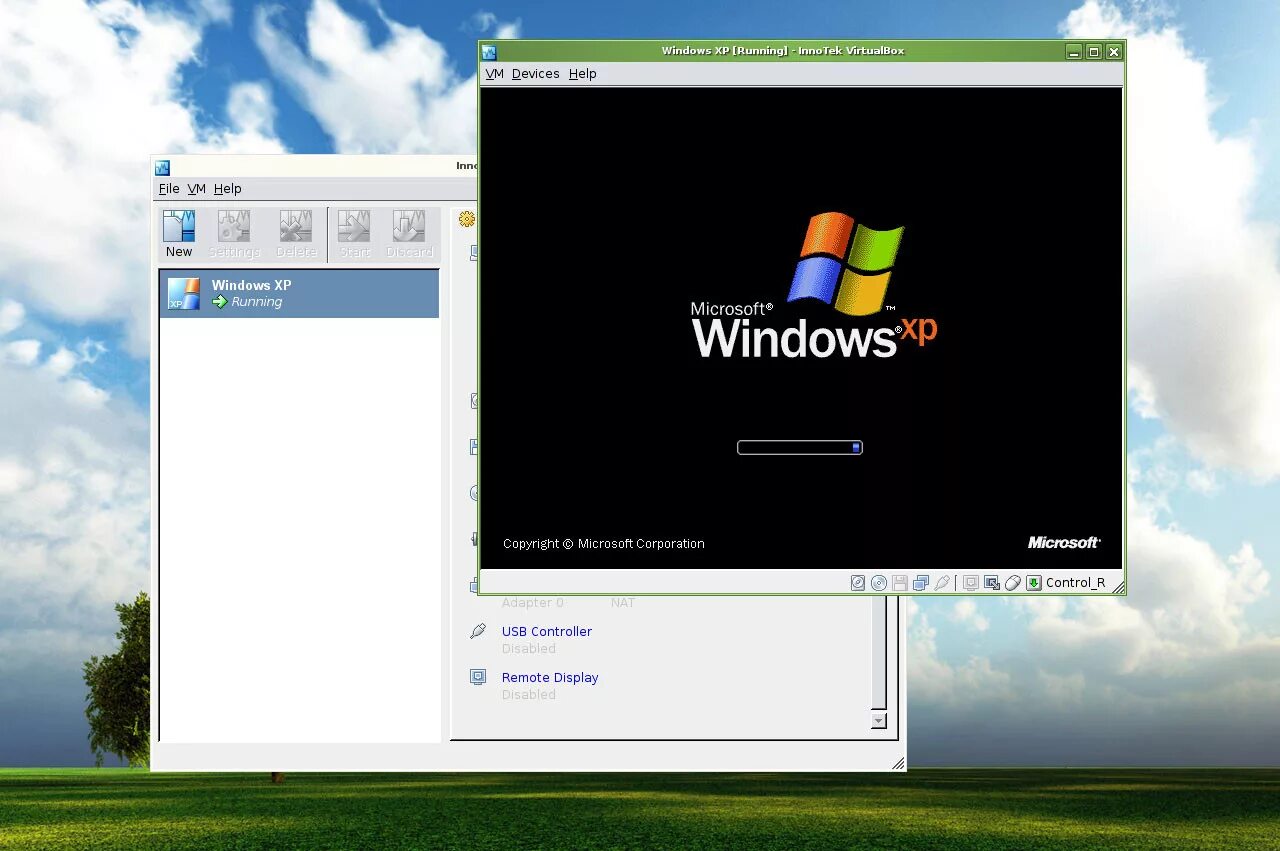
Task: Click the Control_R host key label
Action: 1076,583
